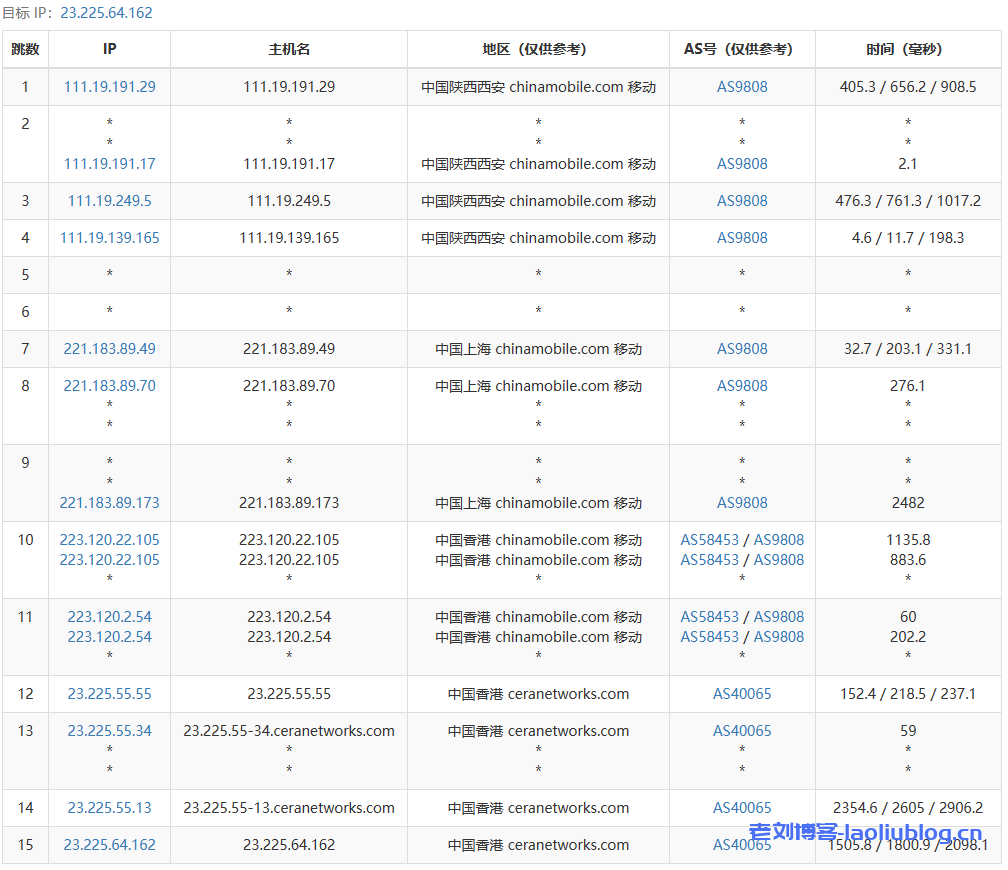Select the blue 111.19.249.5 IP link

pos(110,201)
